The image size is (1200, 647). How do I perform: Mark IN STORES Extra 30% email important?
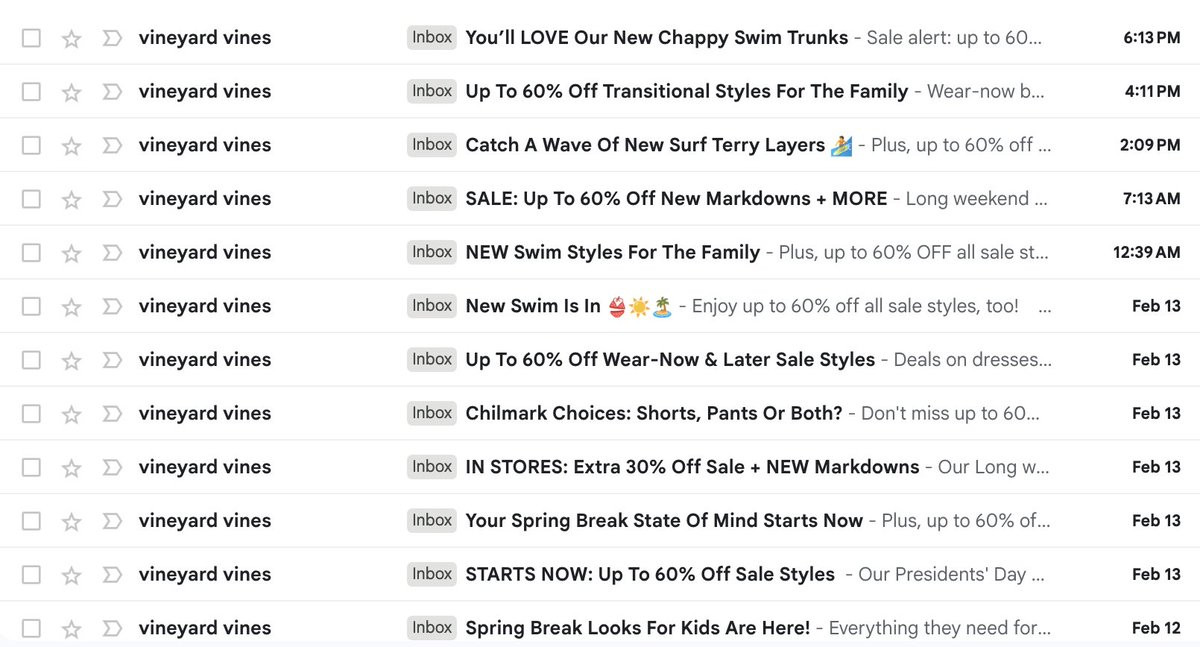point(111,467)
